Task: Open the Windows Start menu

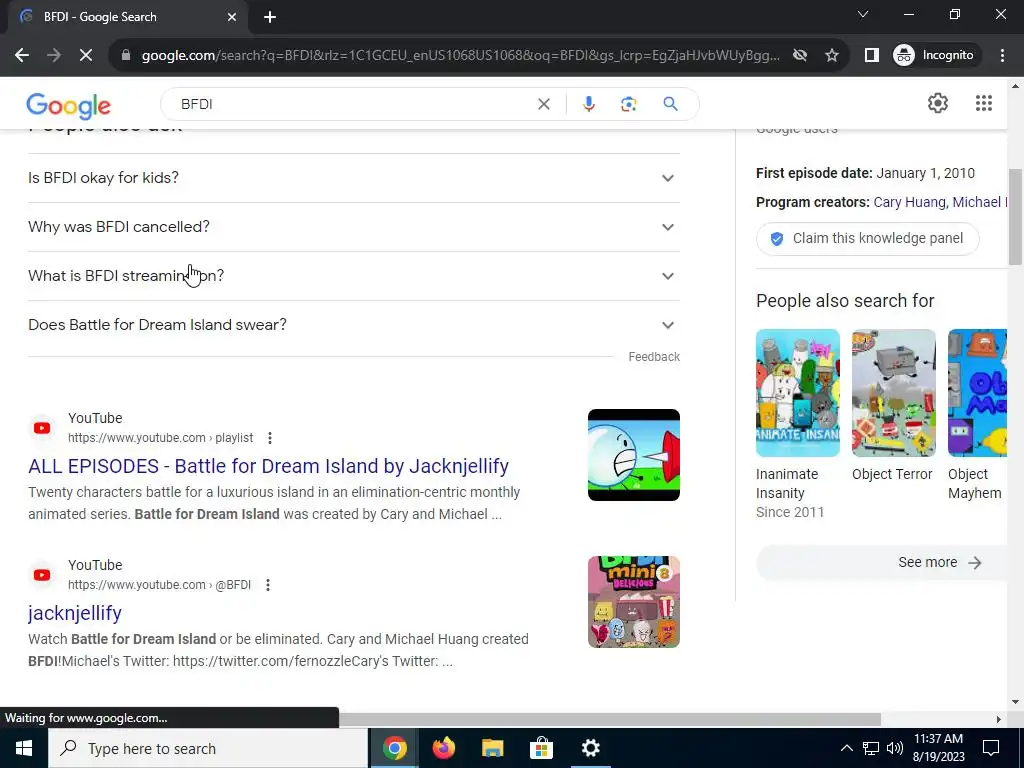Action: (x=24, y=748)
